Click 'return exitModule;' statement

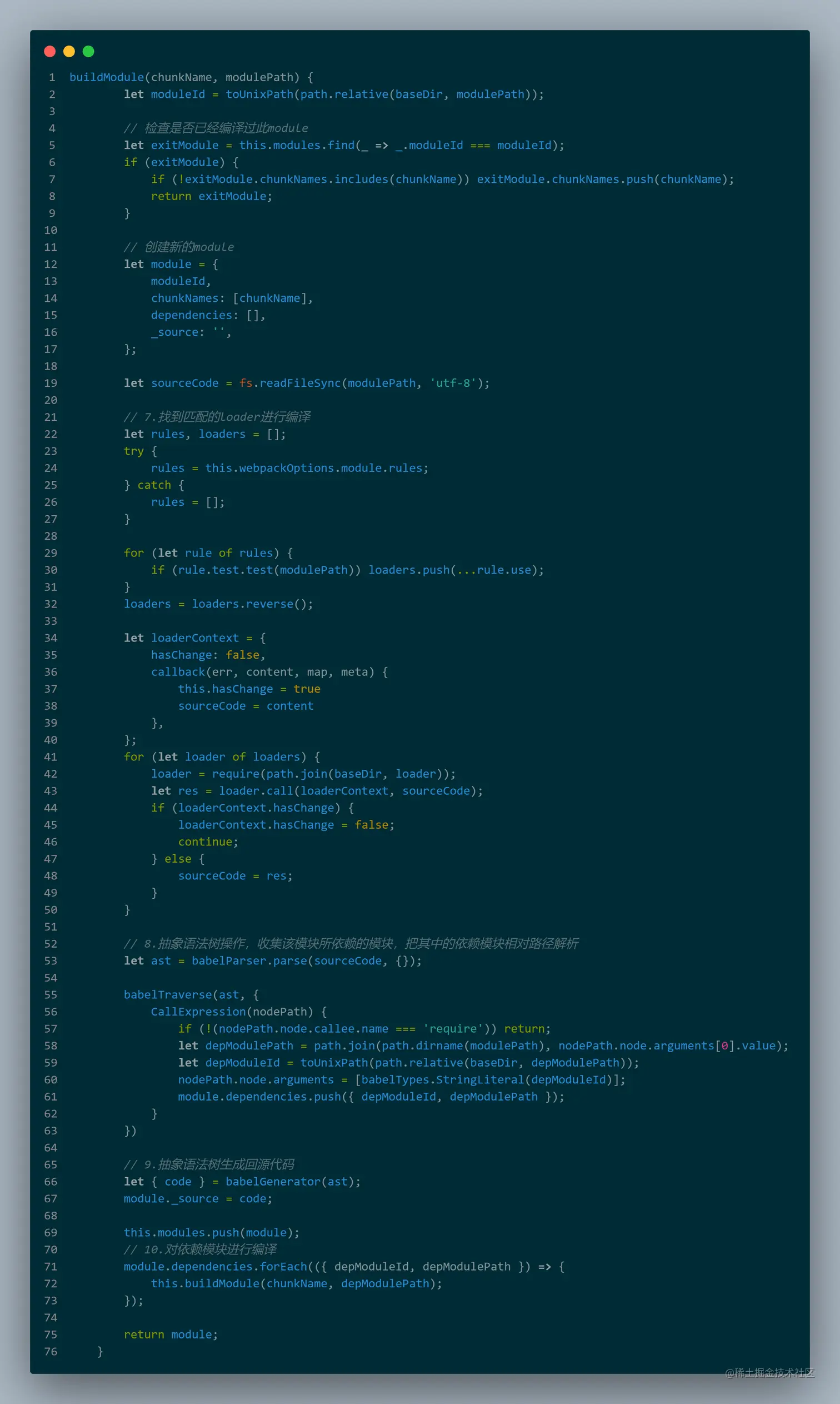tap(212, 196)
